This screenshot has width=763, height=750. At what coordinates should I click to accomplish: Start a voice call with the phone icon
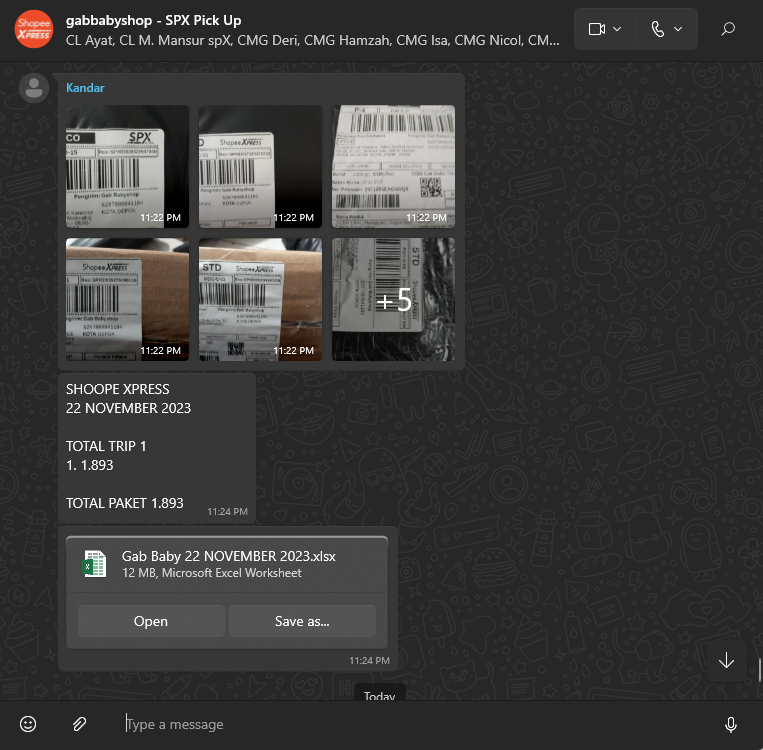tap(658, 29)
